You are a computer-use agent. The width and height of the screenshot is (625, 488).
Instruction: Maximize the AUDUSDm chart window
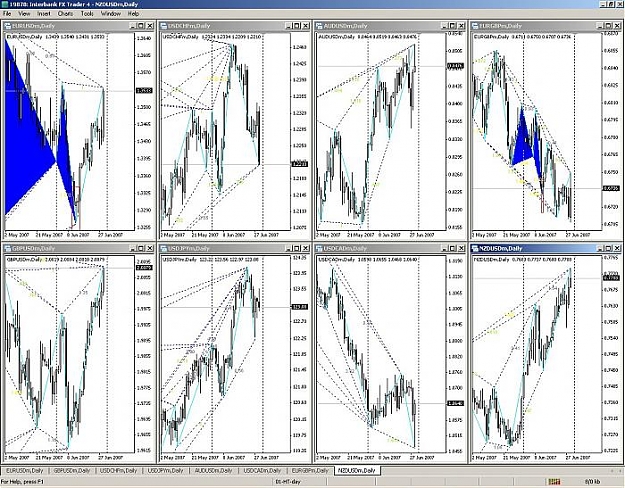(x=452, y=26)
